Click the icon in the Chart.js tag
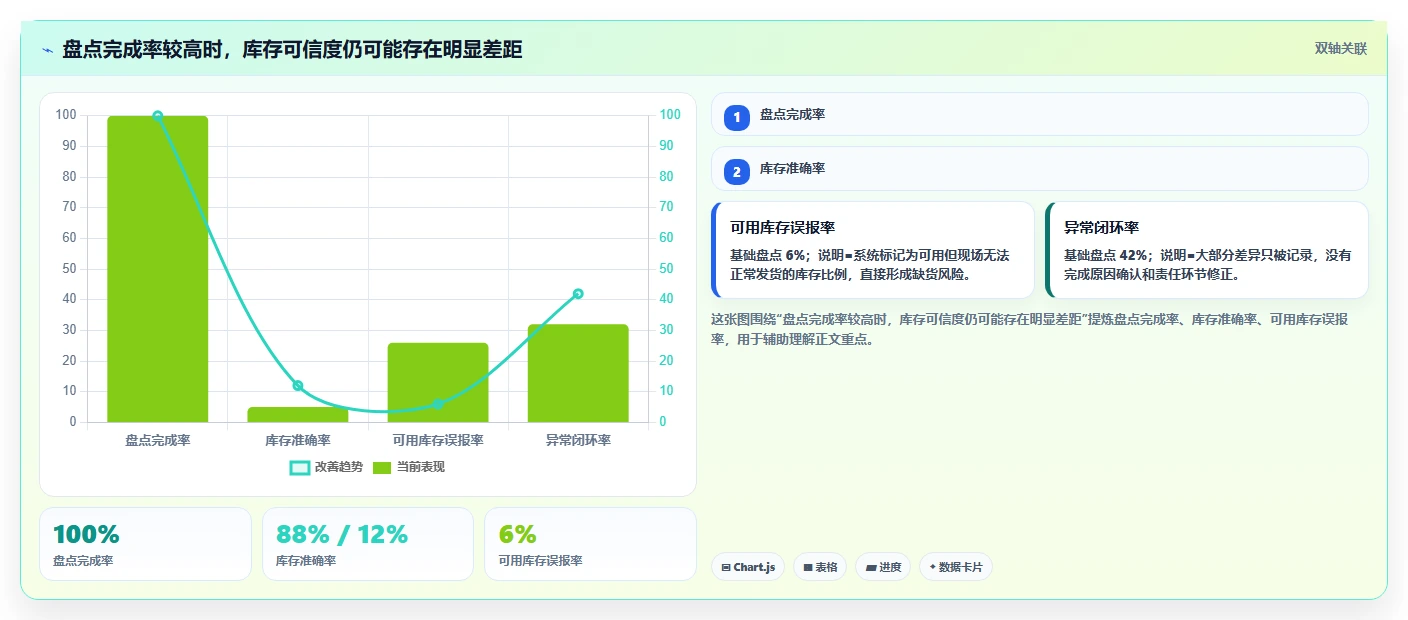Image resolution: width=1408 pixels, height=620 pixels. pyautogui.click(x=726, y=568)
